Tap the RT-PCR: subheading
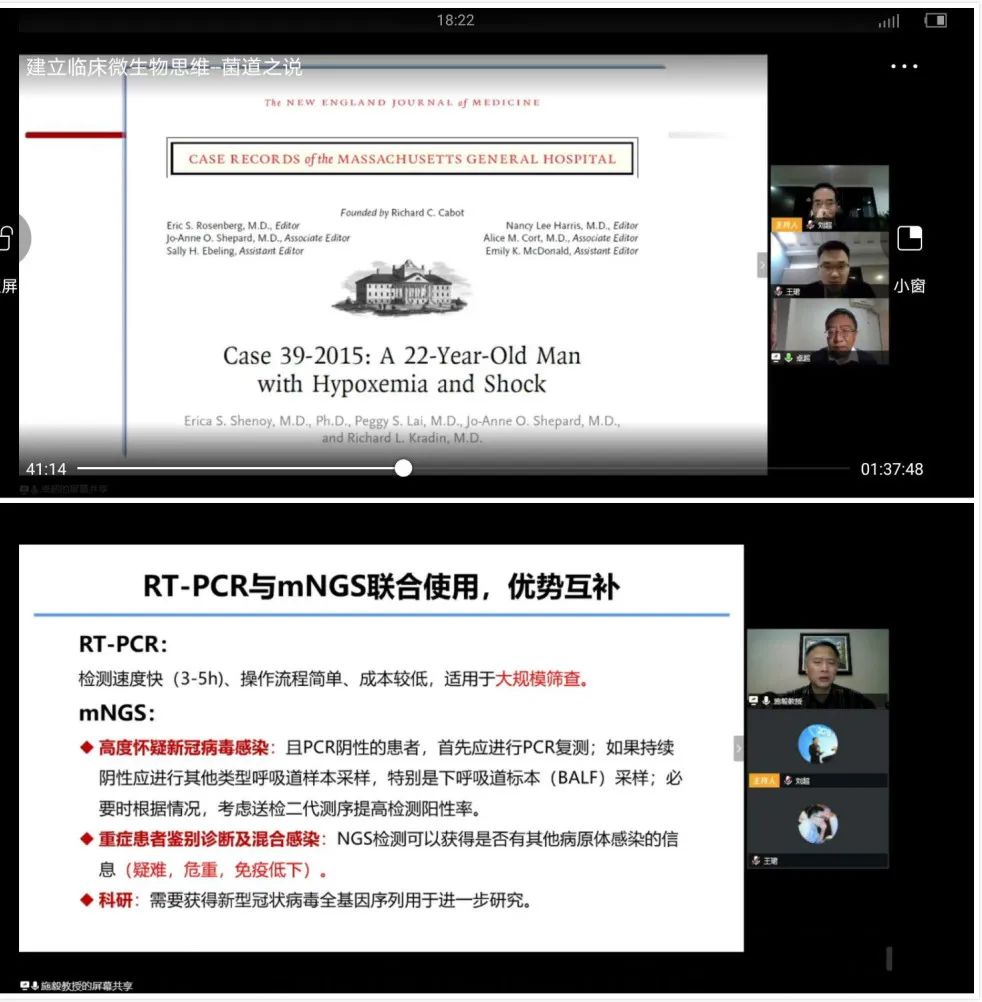This screenshot has width=982, height=1002. [123, 644]
